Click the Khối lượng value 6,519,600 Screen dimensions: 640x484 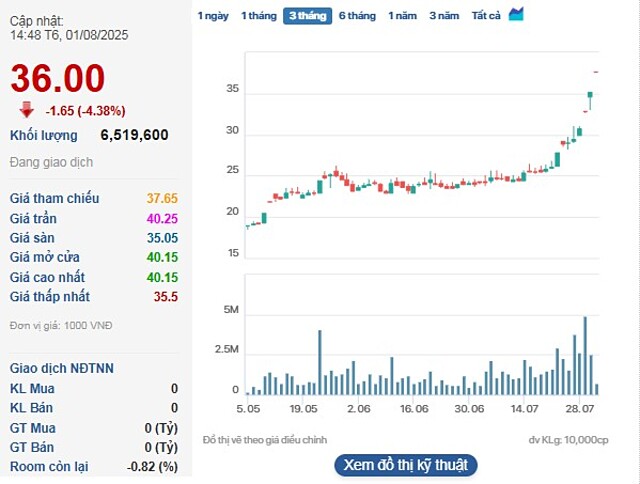click(134, 135)
